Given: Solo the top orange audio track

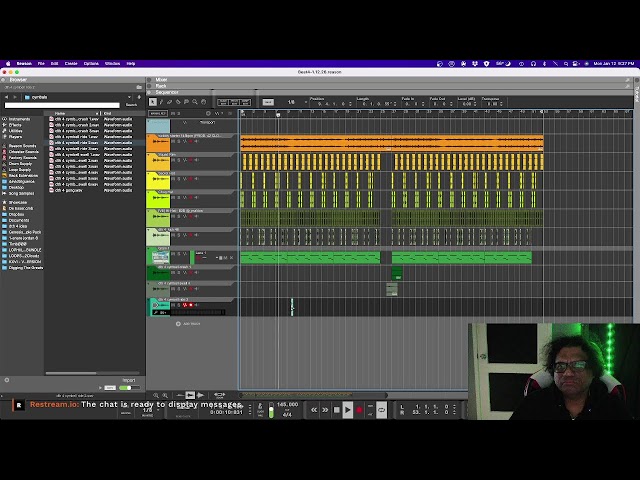Looking at the screenshot, I should click(179, 141).
